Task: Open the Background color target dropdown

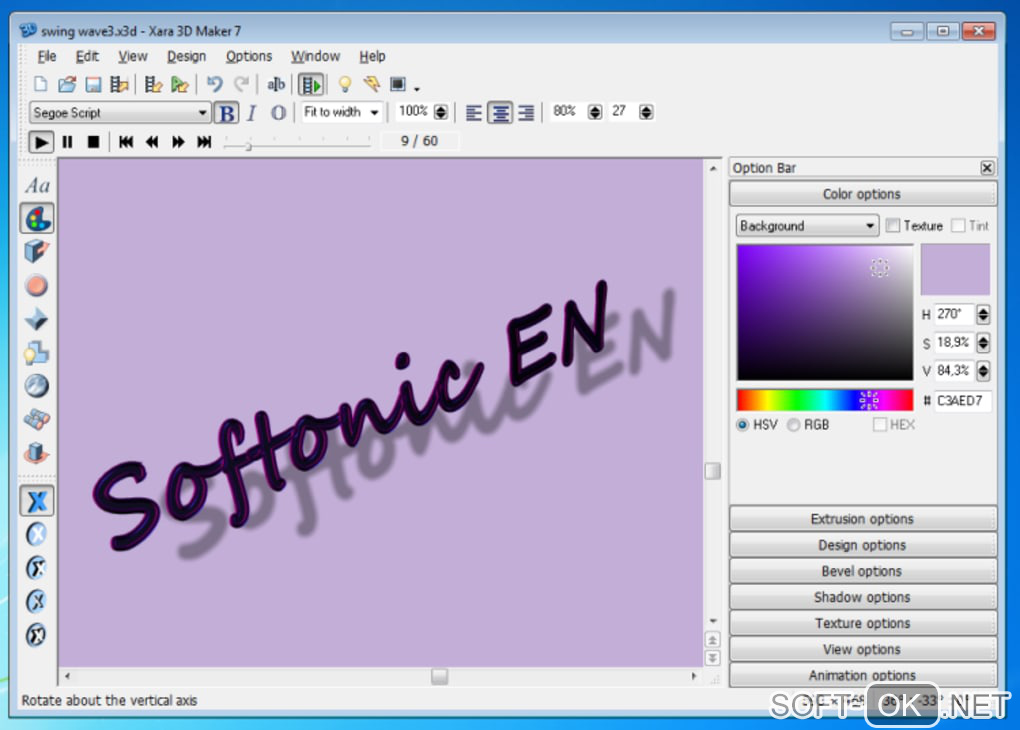Action: (807, 226)
